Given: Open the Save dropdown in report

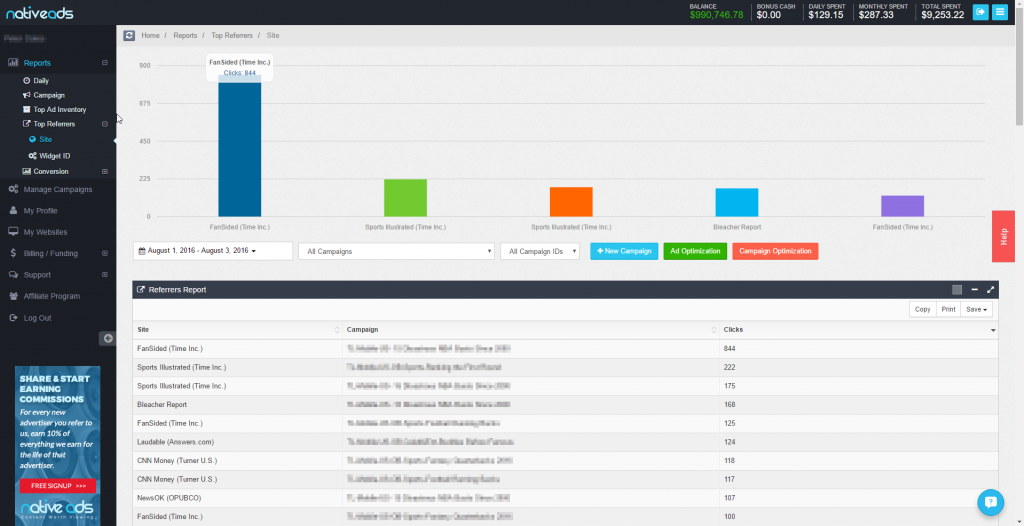Looking at the screenshot, I should point(976,310).
